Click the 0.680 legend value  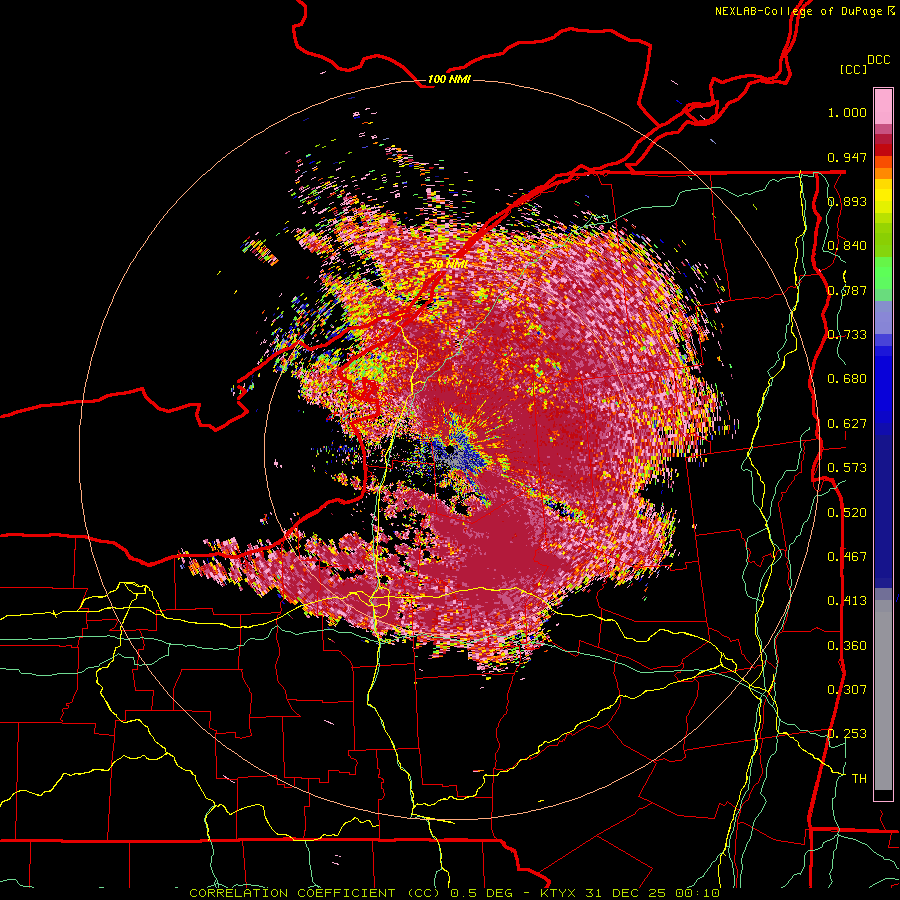(x=847, y=379)
